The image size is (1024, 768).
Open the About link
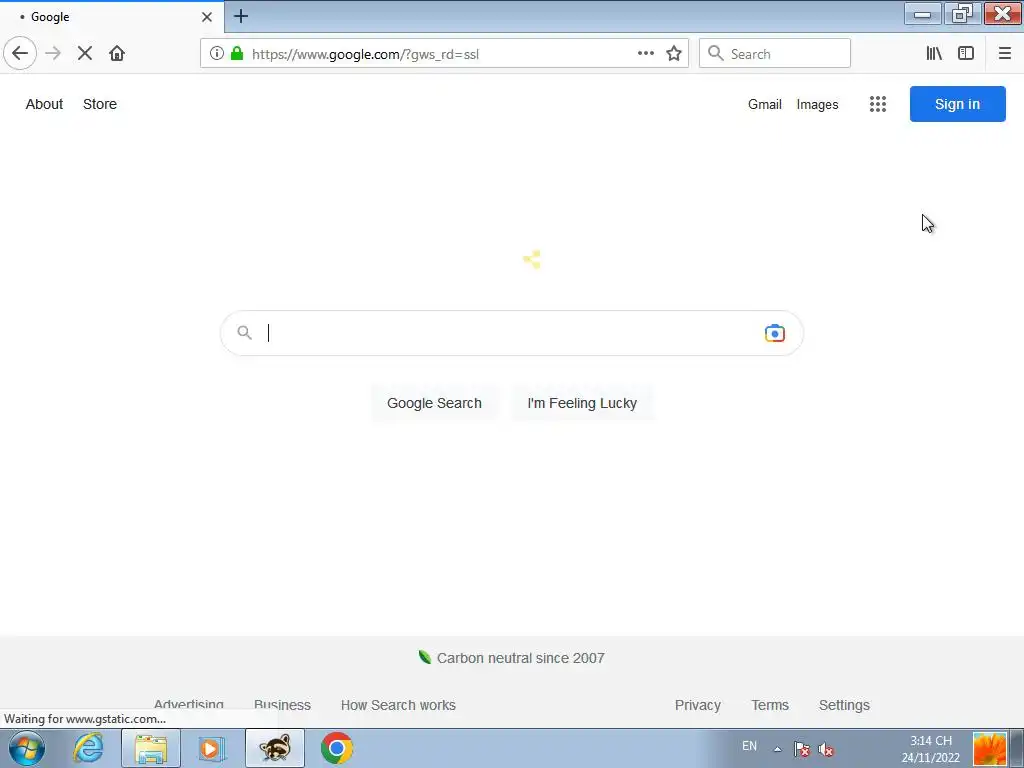pos(44,104)
